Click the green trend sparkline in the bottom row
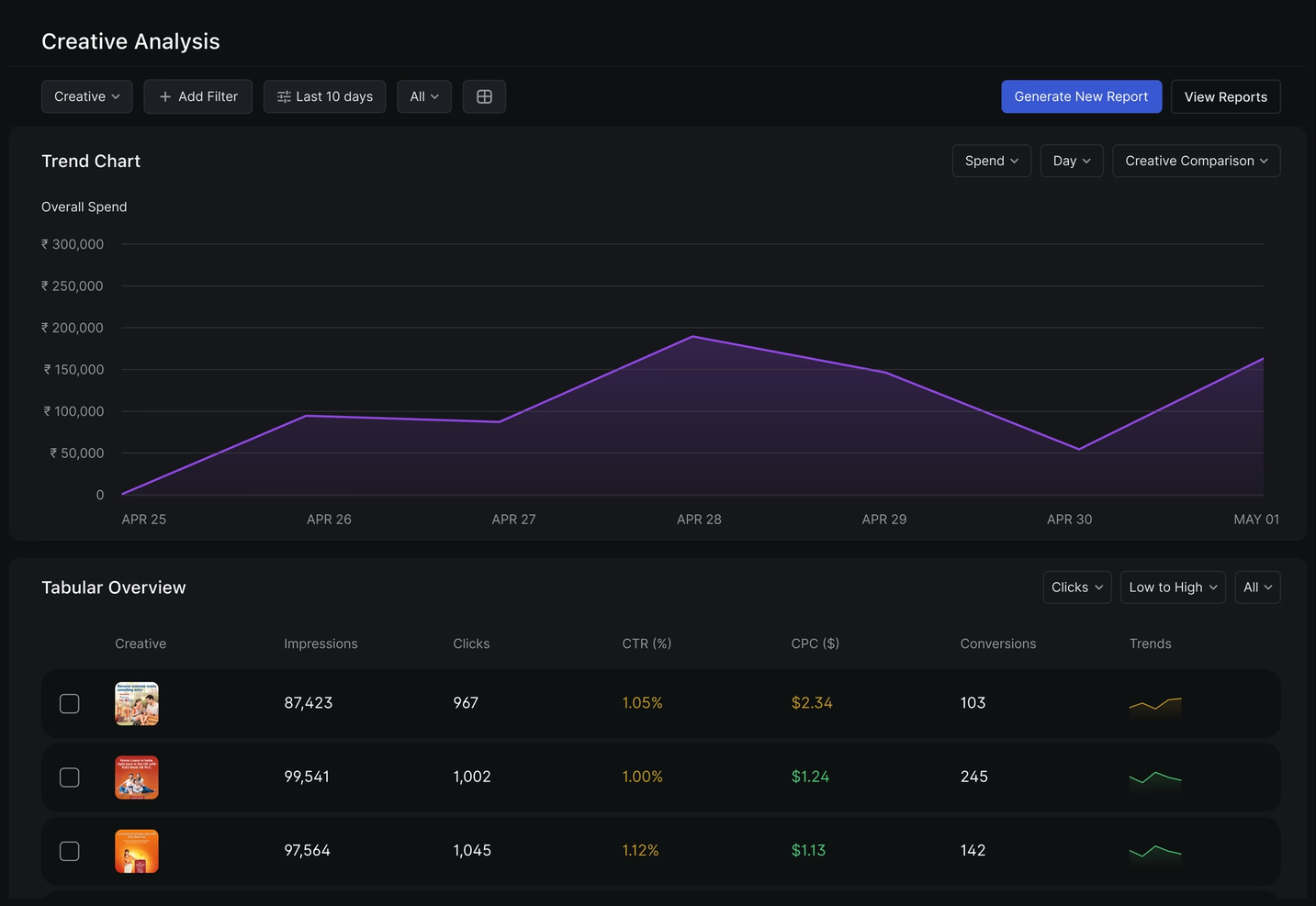1316x906 pixels. pos(1154,851)
